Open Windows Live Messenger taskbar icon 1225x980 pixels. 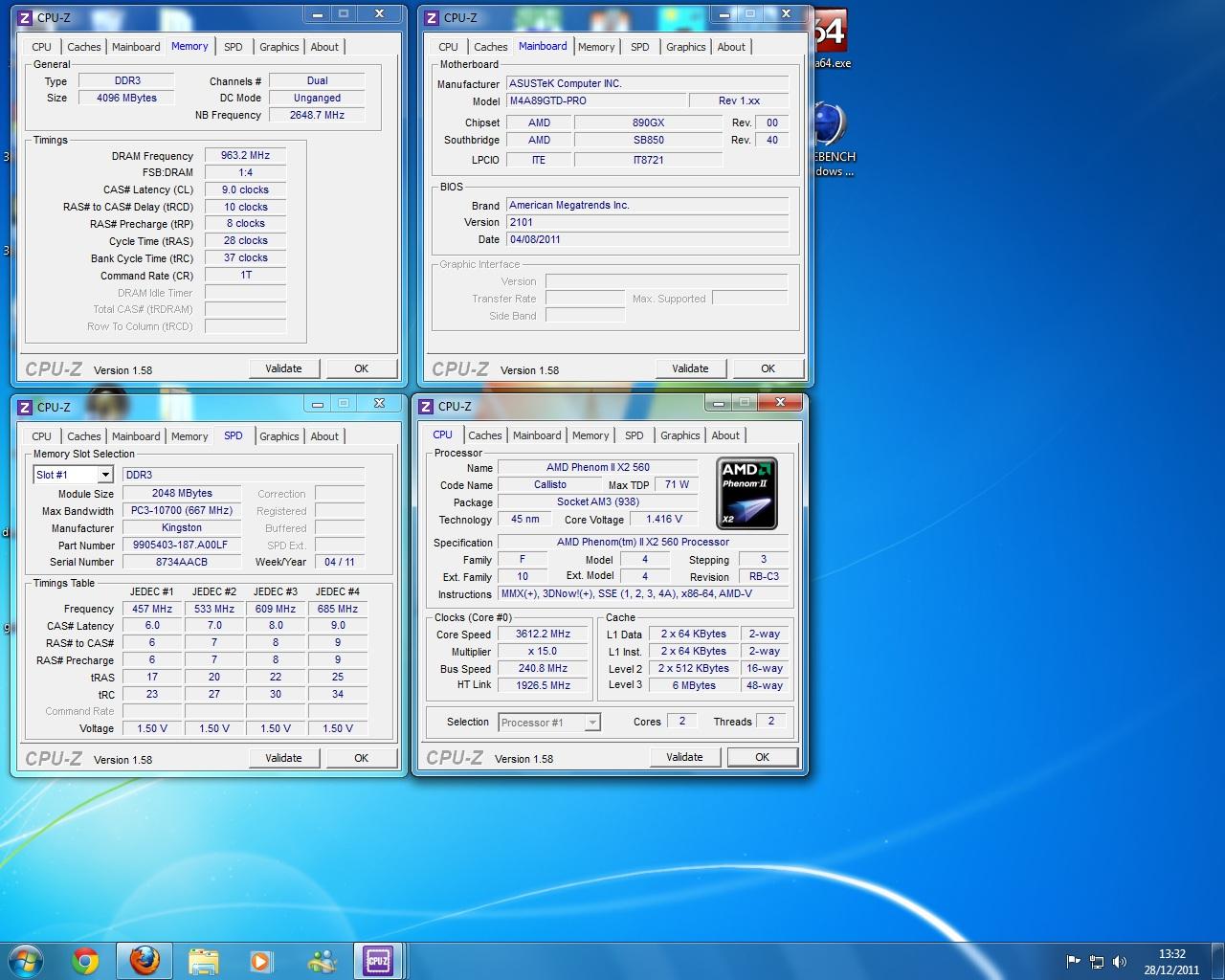click(322, 961)
